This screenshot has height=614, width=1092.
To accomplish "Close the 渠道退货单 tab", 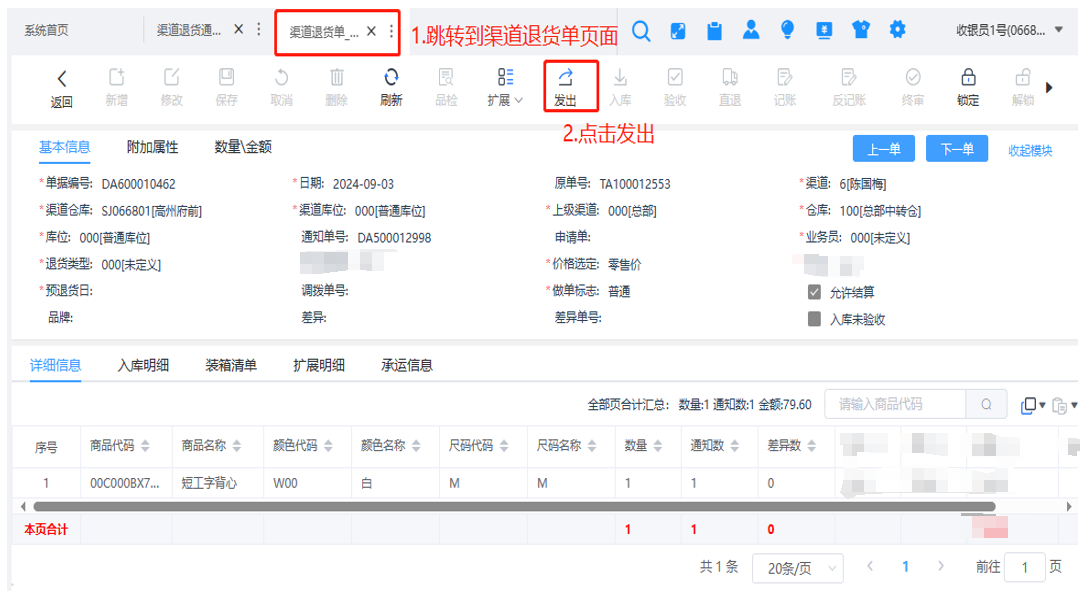I will (x=371, y=31).
